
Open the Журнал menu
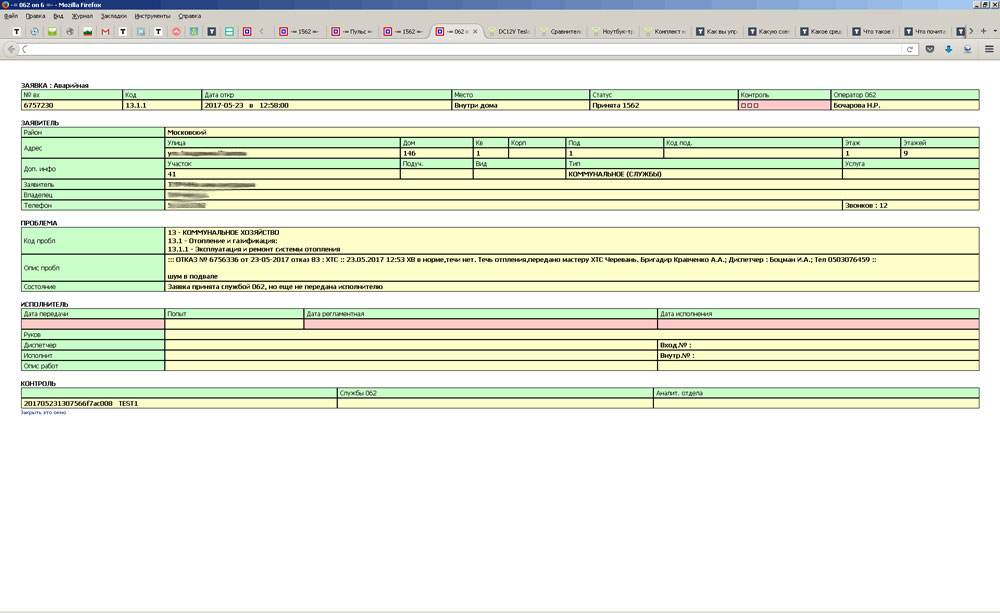[x=81, y=17]
